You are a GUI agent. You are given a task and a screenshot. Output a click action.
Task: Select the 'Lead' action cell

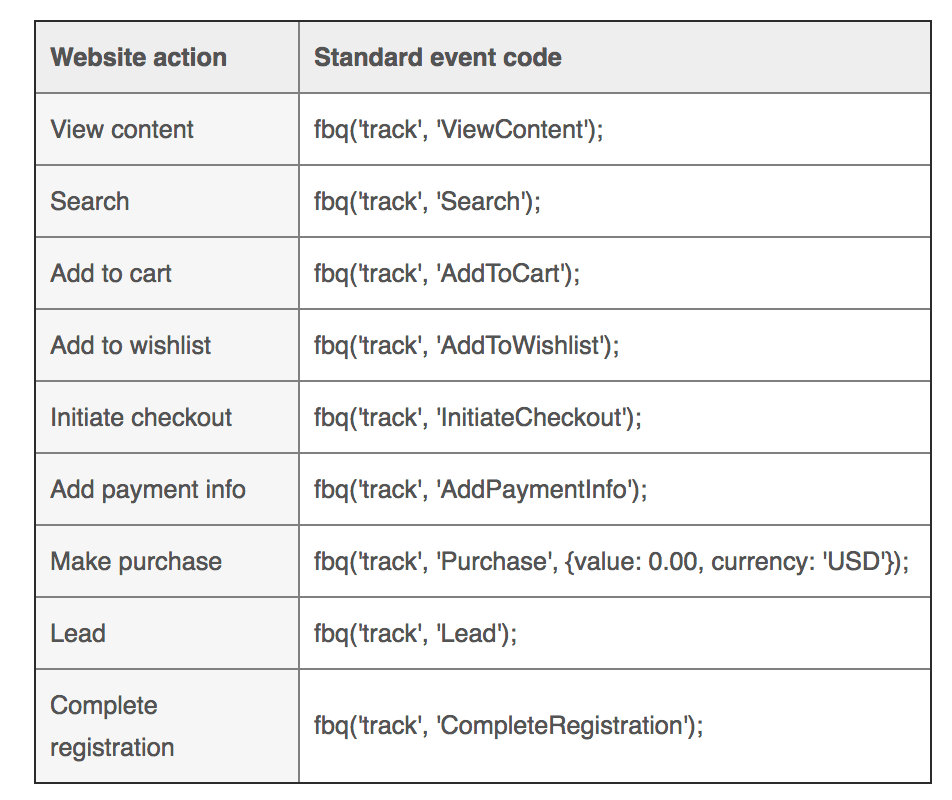[x=78, y=633]
